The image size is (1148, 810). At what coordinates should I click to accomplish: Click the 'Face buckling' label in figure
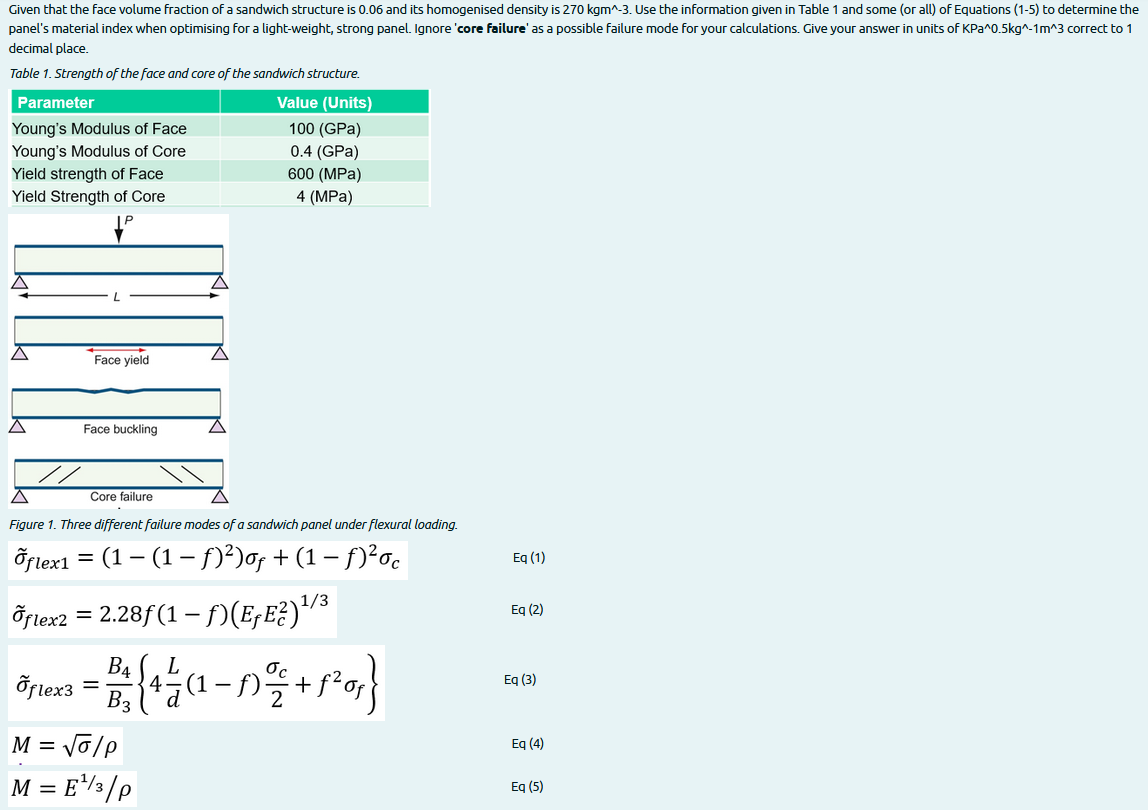click(x=120, y=429)
